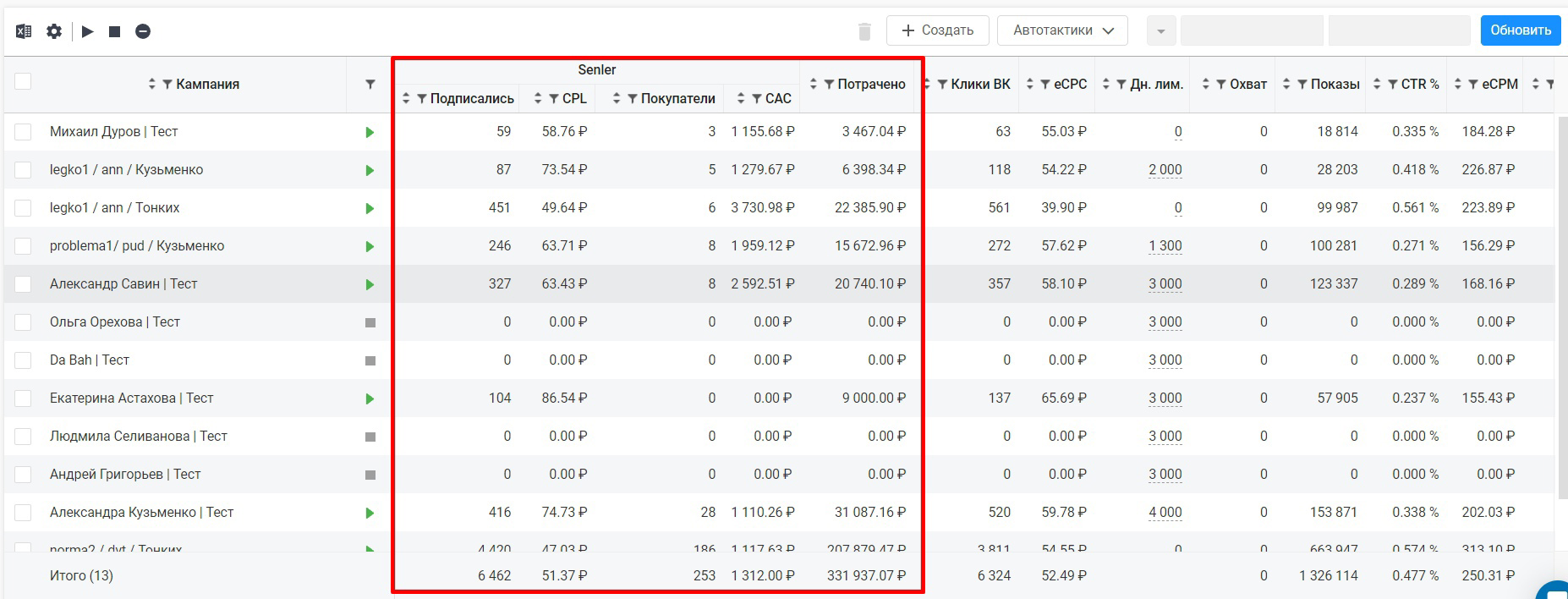This screenshot has height=599, width=1568.
Task: Sort by Подписались column arrows
Action: 406,99
